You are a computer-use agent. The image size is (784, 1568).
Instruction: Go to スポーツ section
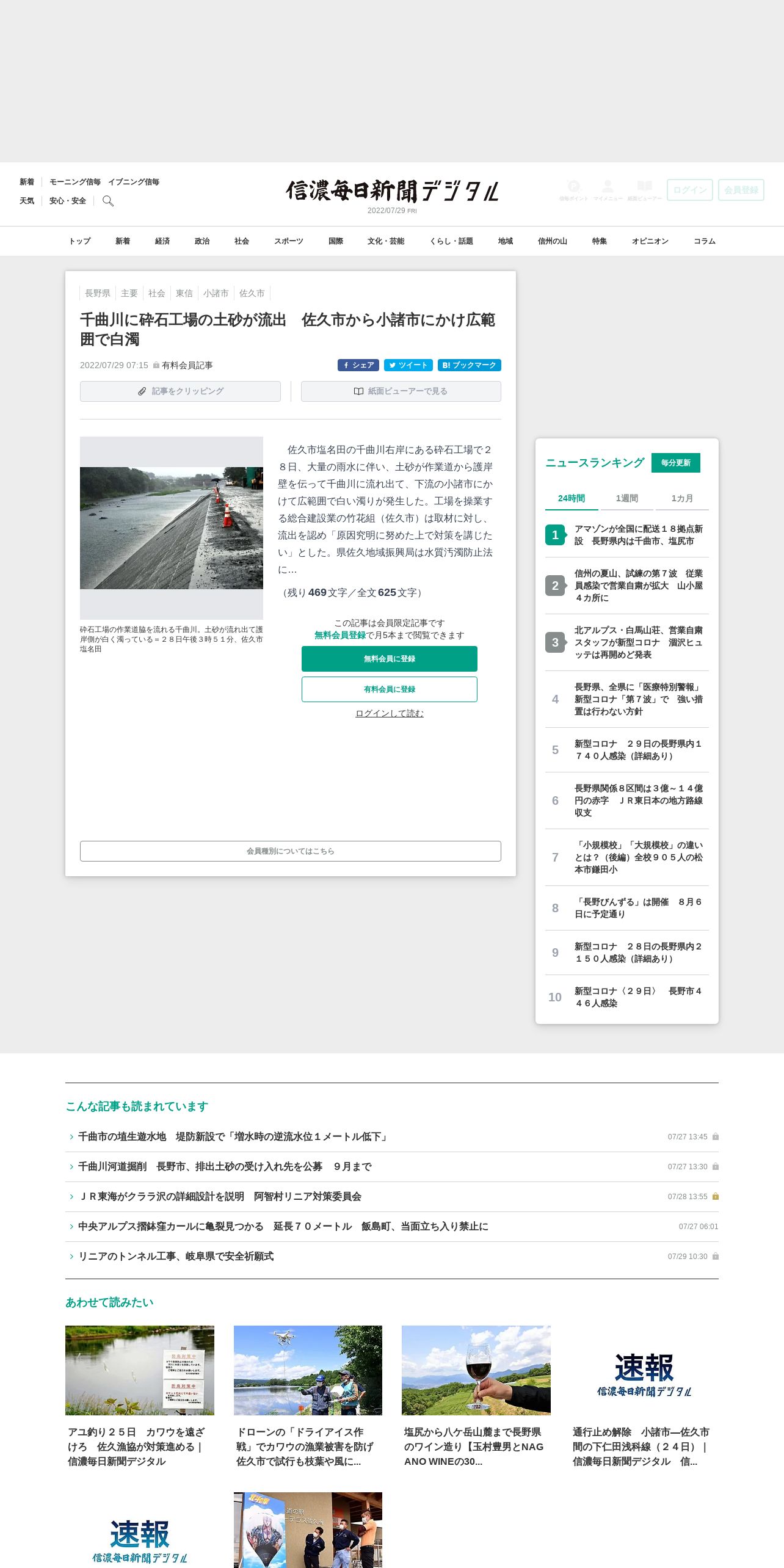coord(289,241)
